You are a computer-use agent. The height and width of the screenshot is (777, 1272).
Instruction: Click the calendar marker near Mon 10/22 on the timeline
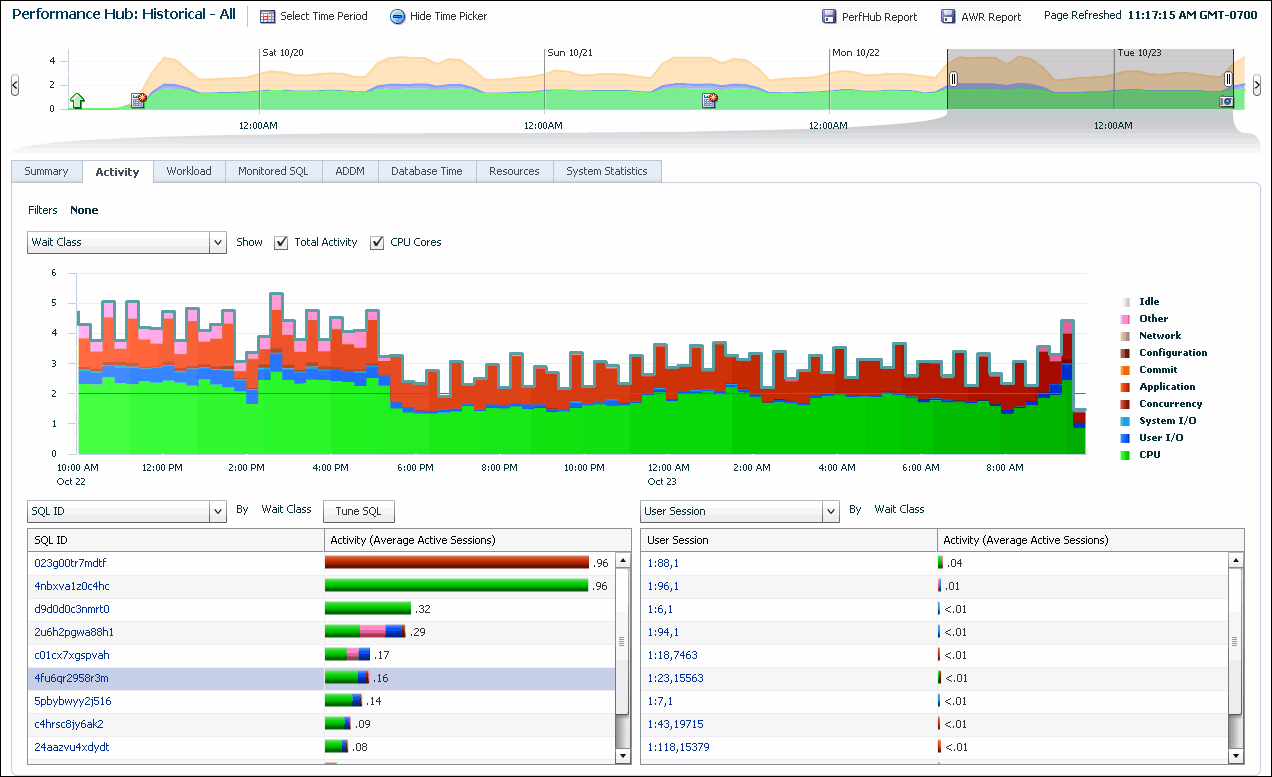709,100
